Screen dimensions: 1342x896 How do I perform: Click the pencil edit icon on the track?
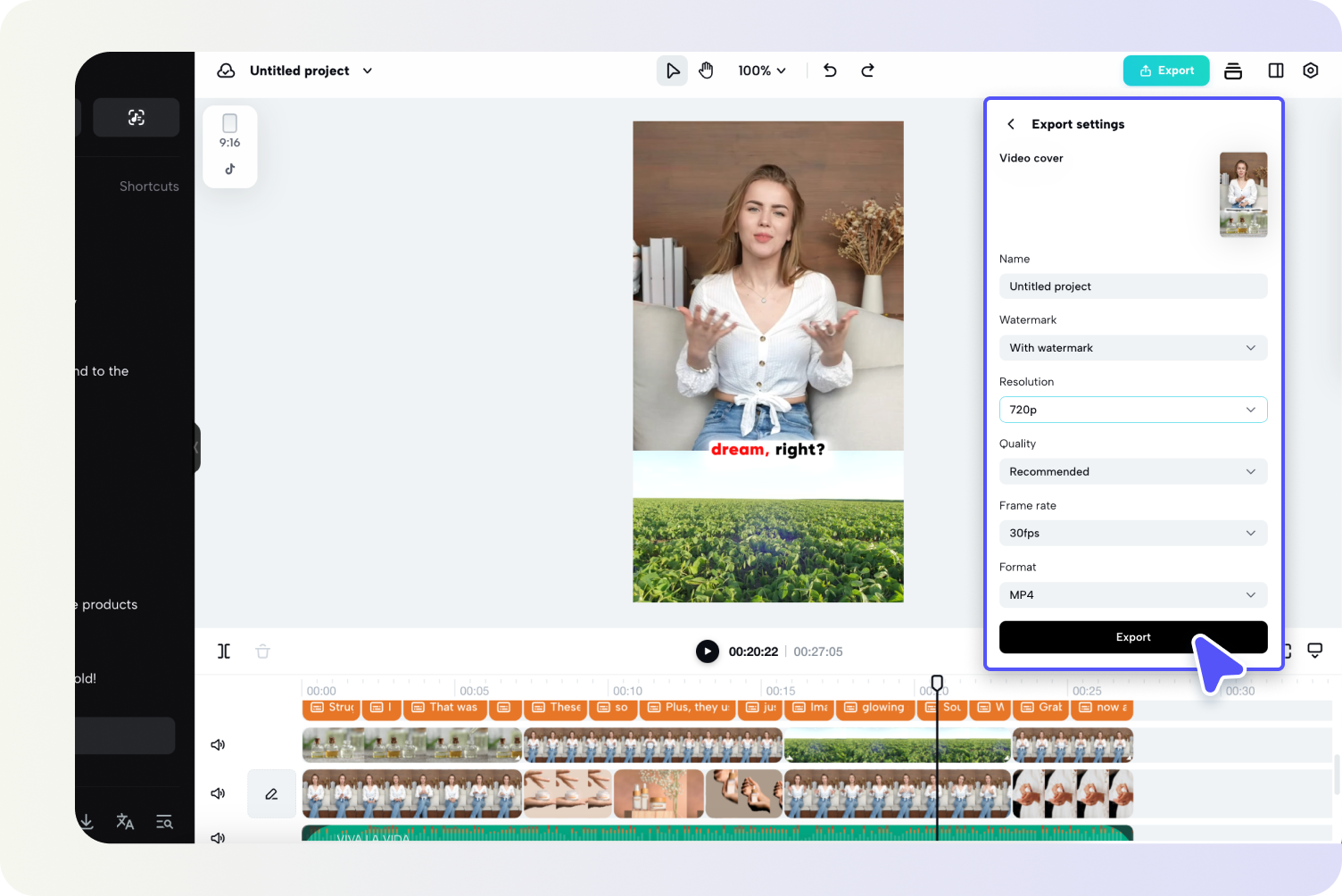(x=271, y=793)
